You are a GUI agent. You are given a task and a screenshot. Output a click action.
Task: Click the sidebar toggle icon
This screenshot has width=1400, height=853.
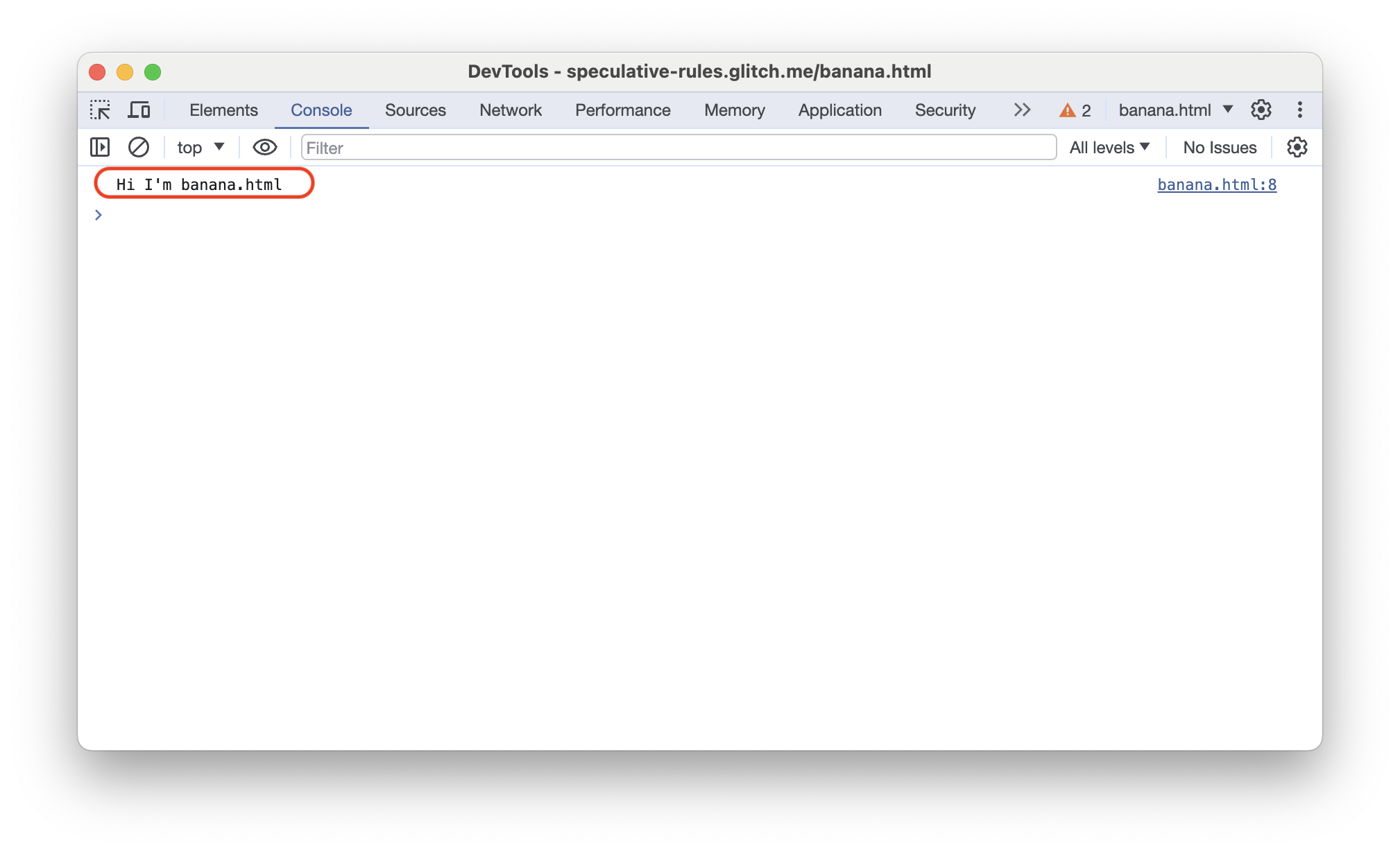click(x=100, y=147)
